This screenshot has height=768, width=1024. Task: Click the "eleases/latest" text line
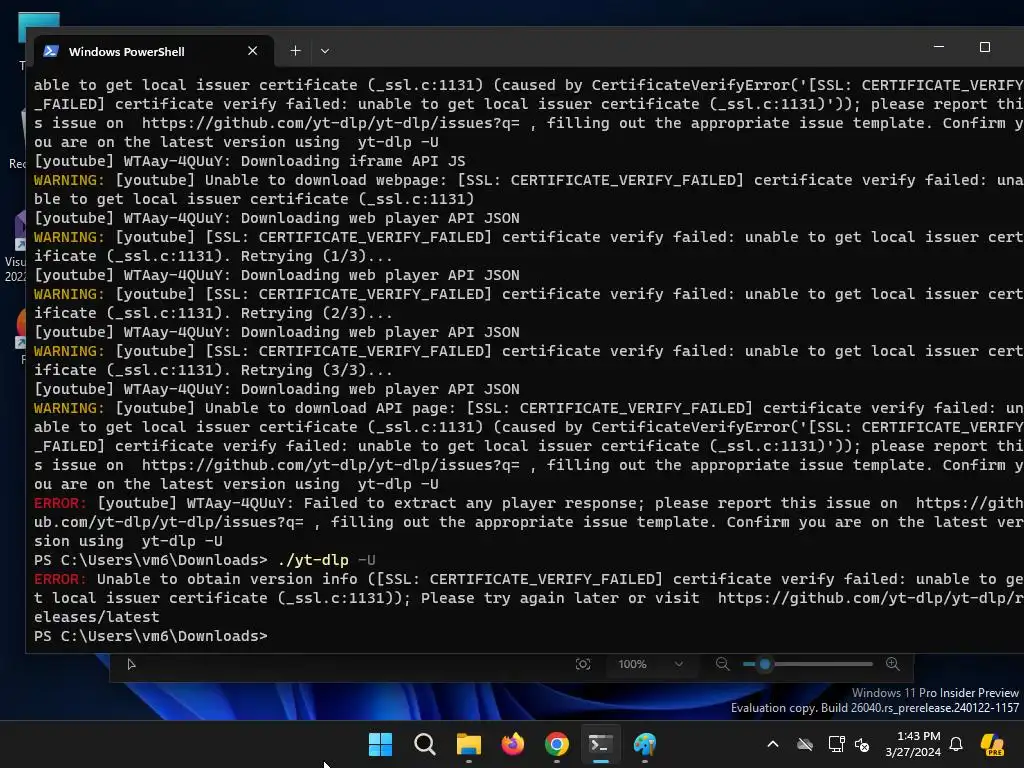[97, 617]
